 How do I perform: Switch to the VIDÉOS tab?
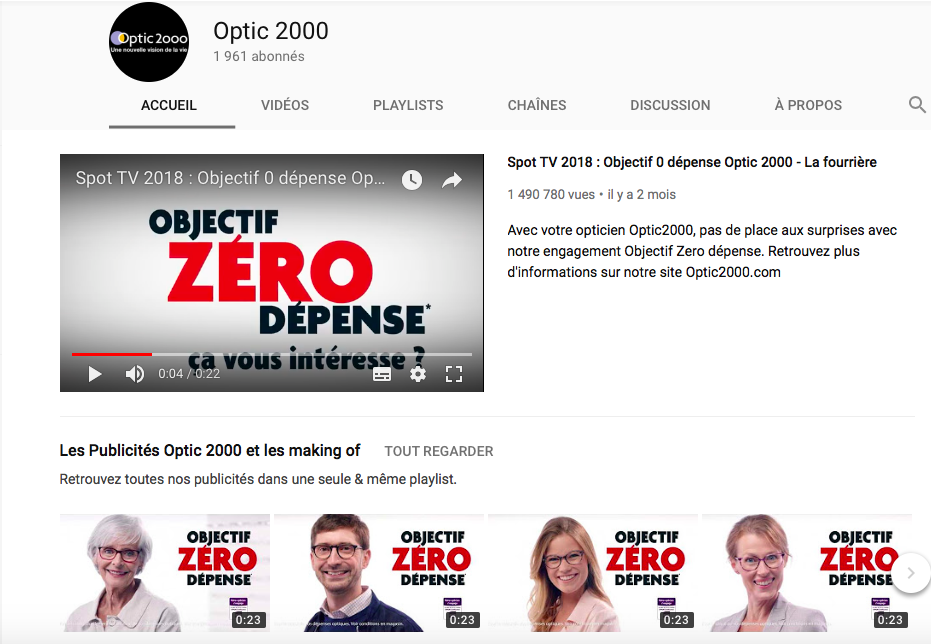pos(285,105)
